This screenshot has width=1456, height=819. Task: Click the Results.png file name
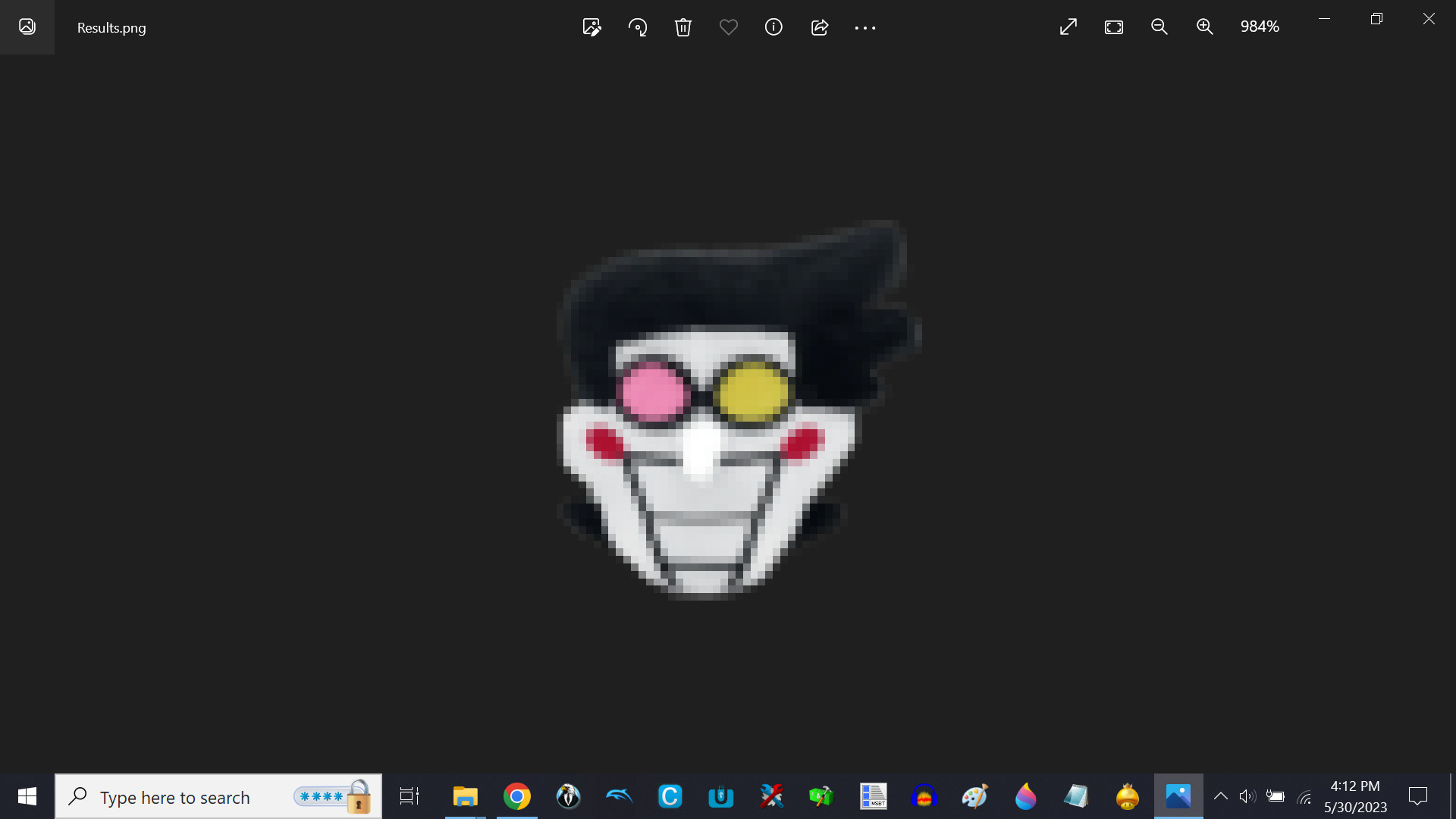pyautogui.click(x=111, y=28)
